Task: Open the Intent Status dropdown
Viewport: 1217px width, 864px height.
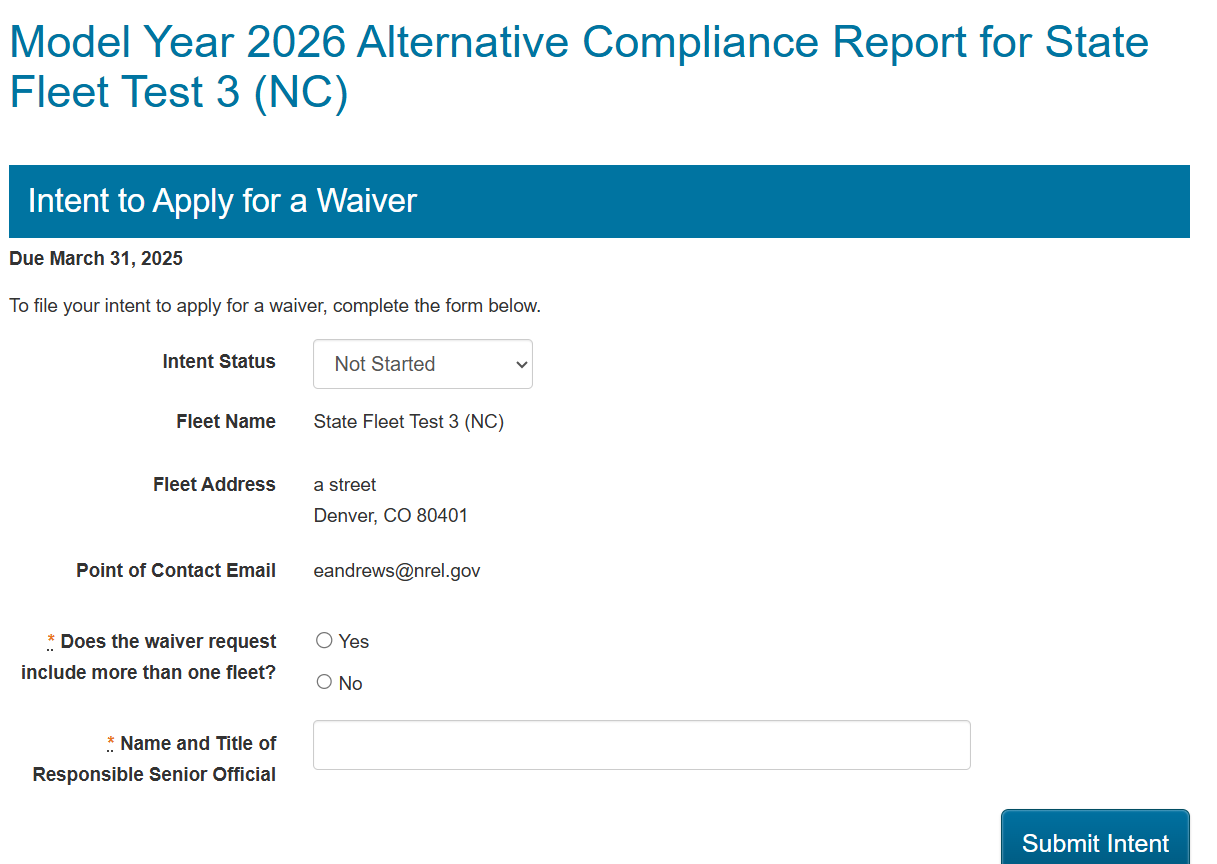Action: 422,364
